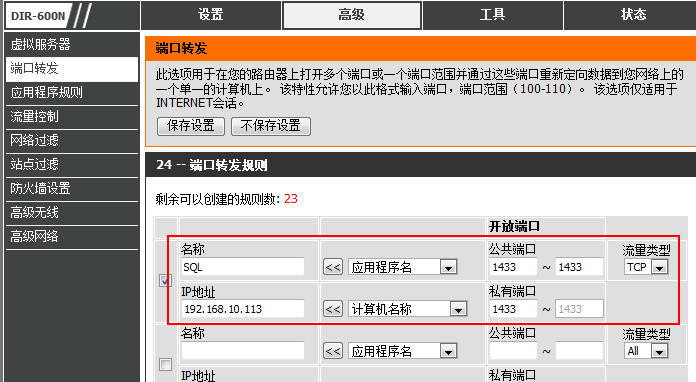Go to 应用程序规则 sidebar item

[72, 93]
